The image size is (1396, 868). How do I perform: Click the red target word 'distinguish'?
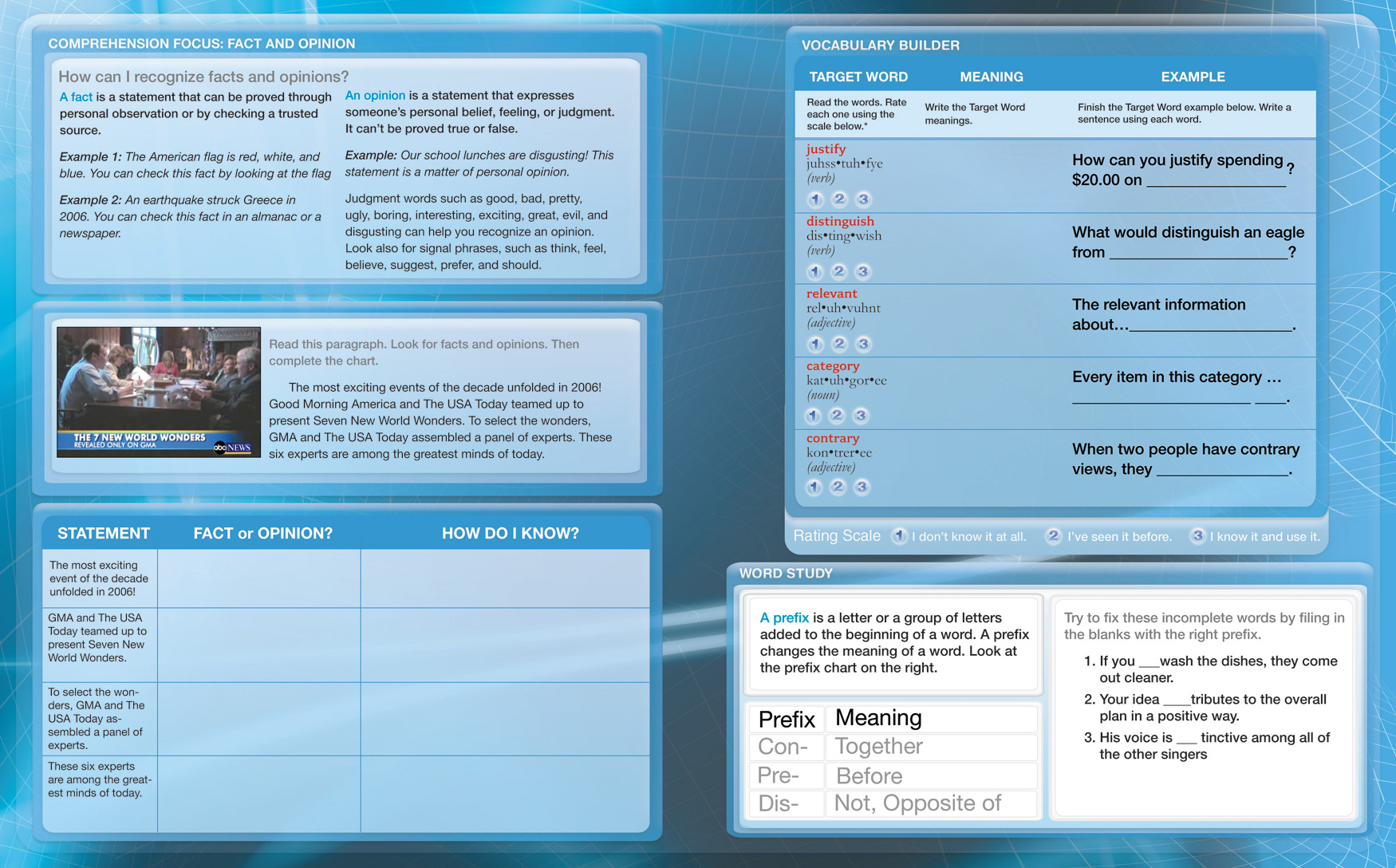(840, 221)
